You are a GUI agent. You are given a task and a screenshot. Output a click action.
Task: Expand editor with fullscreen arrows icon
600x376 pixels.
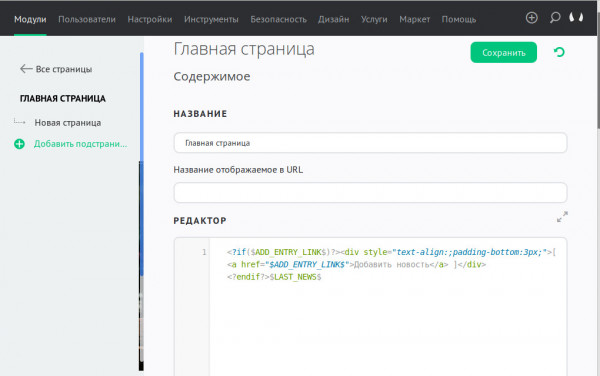(562, 216)
